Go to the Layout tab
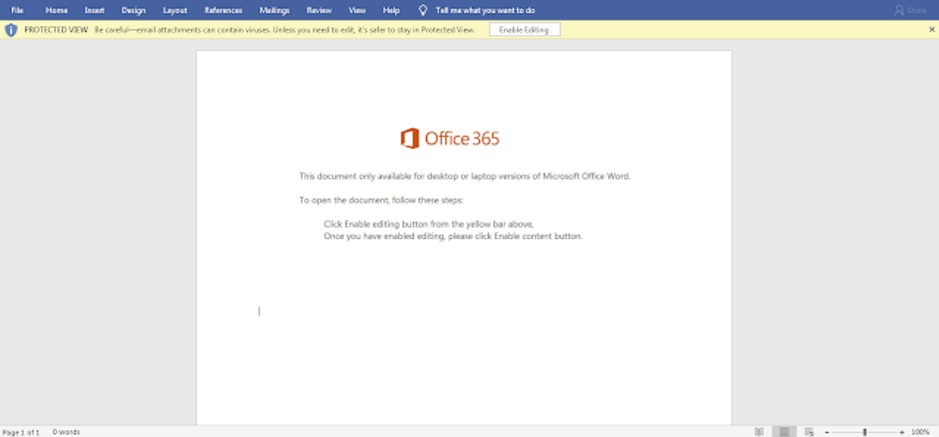 coord(174,10)
